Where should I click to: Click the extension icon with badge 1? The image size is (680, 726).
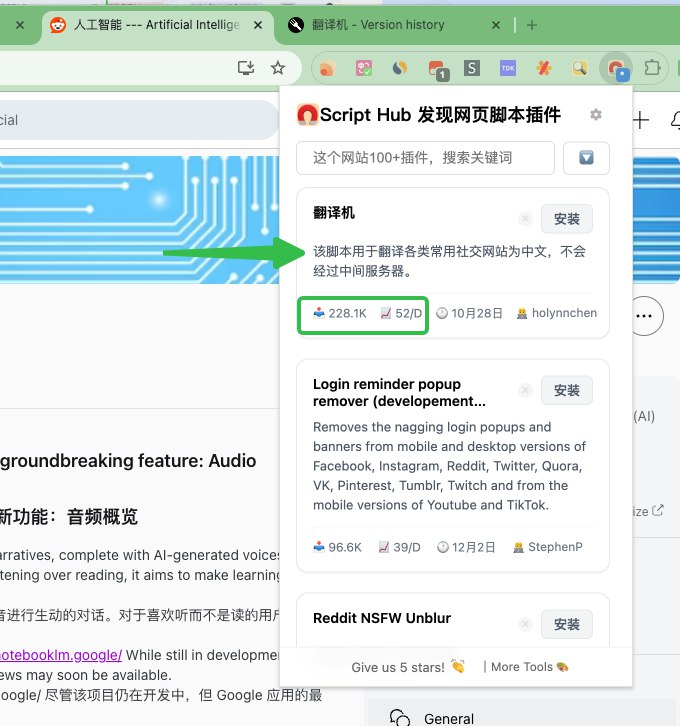point(437,69)
